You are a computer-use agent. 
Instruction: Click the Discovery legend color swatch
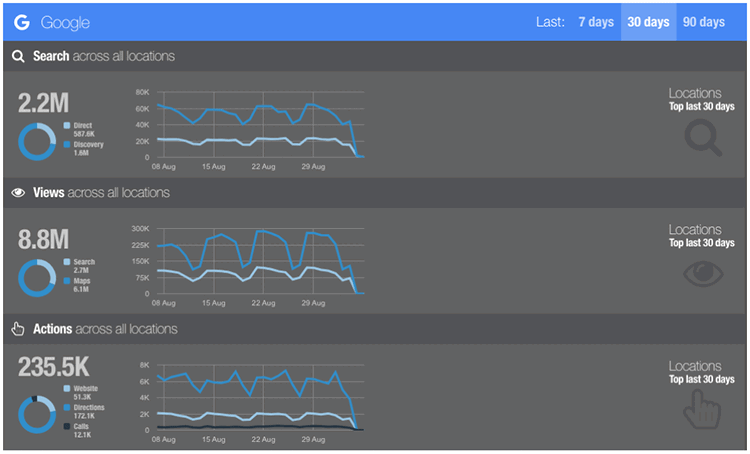tap(67, 144)
